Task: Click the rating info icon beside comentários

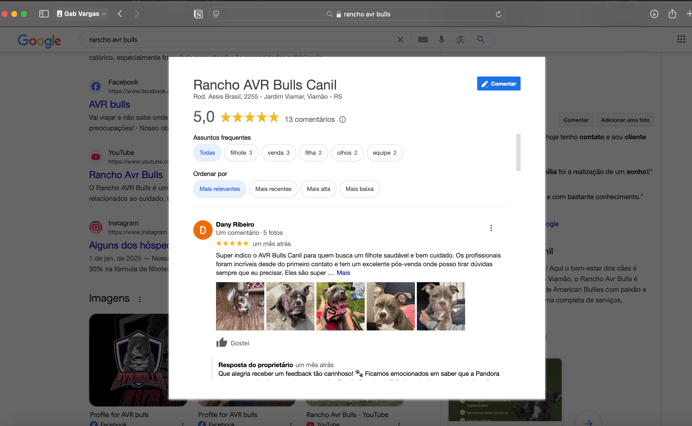Action: tap(342, 120)
